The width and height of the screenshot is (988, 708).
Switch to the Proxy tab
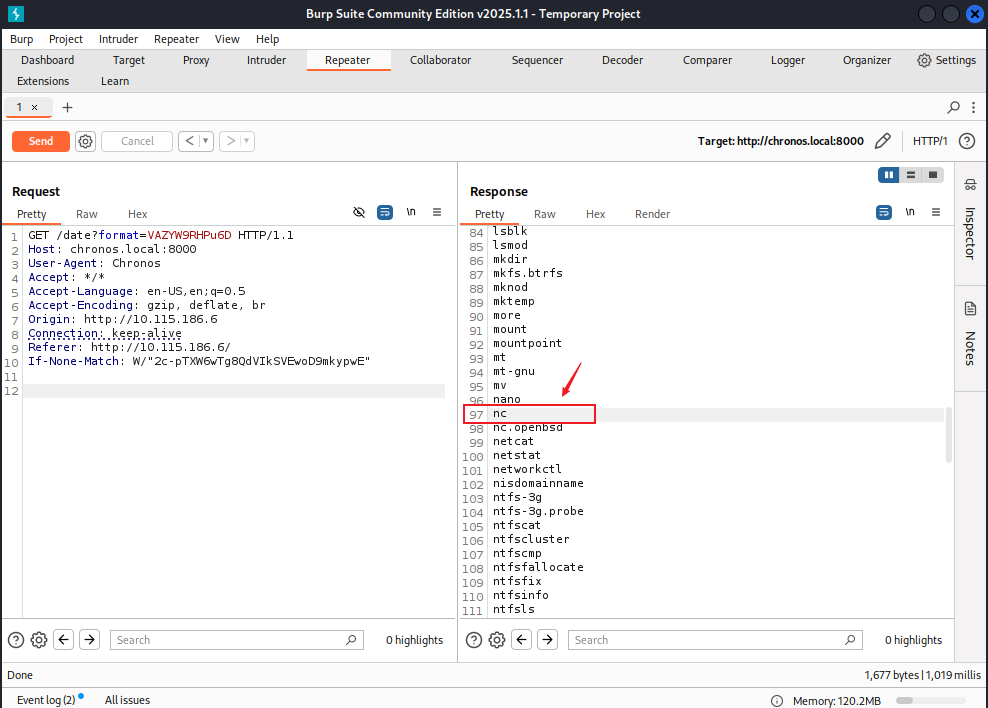click(196, 60)
